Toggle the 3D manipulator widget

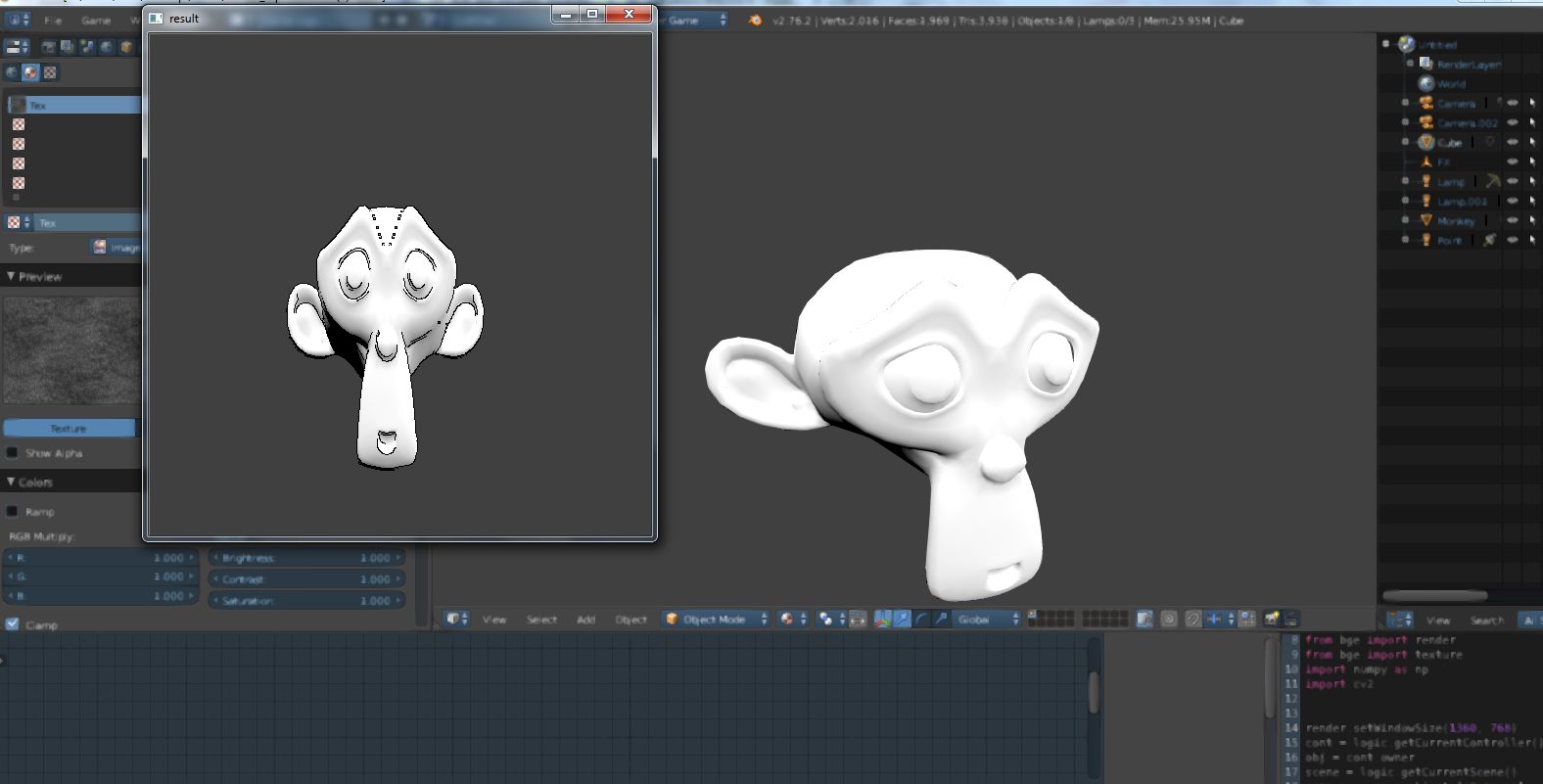(883, 619)
